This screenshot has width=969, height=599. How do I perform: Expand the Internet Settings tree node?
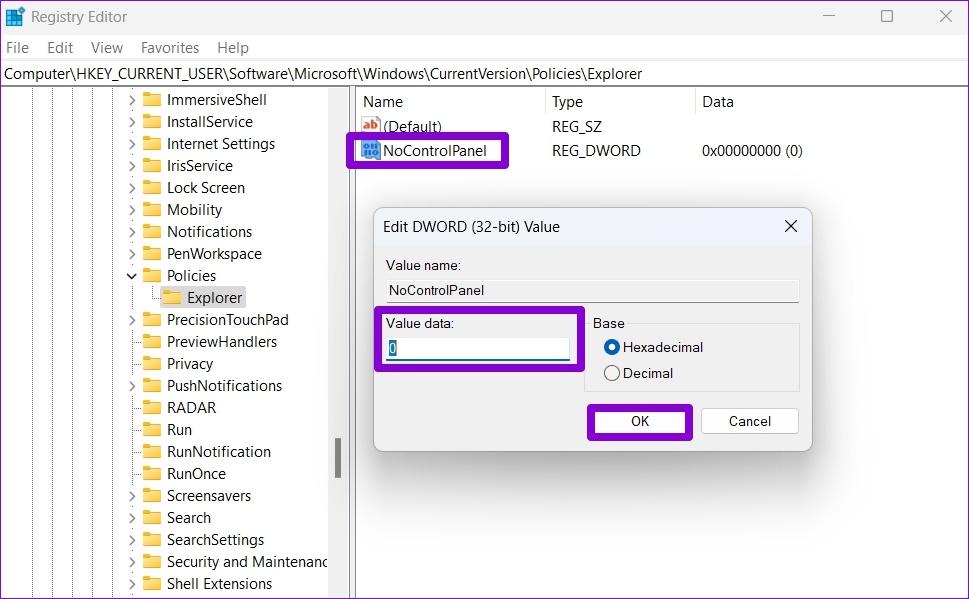click(132, 144)
